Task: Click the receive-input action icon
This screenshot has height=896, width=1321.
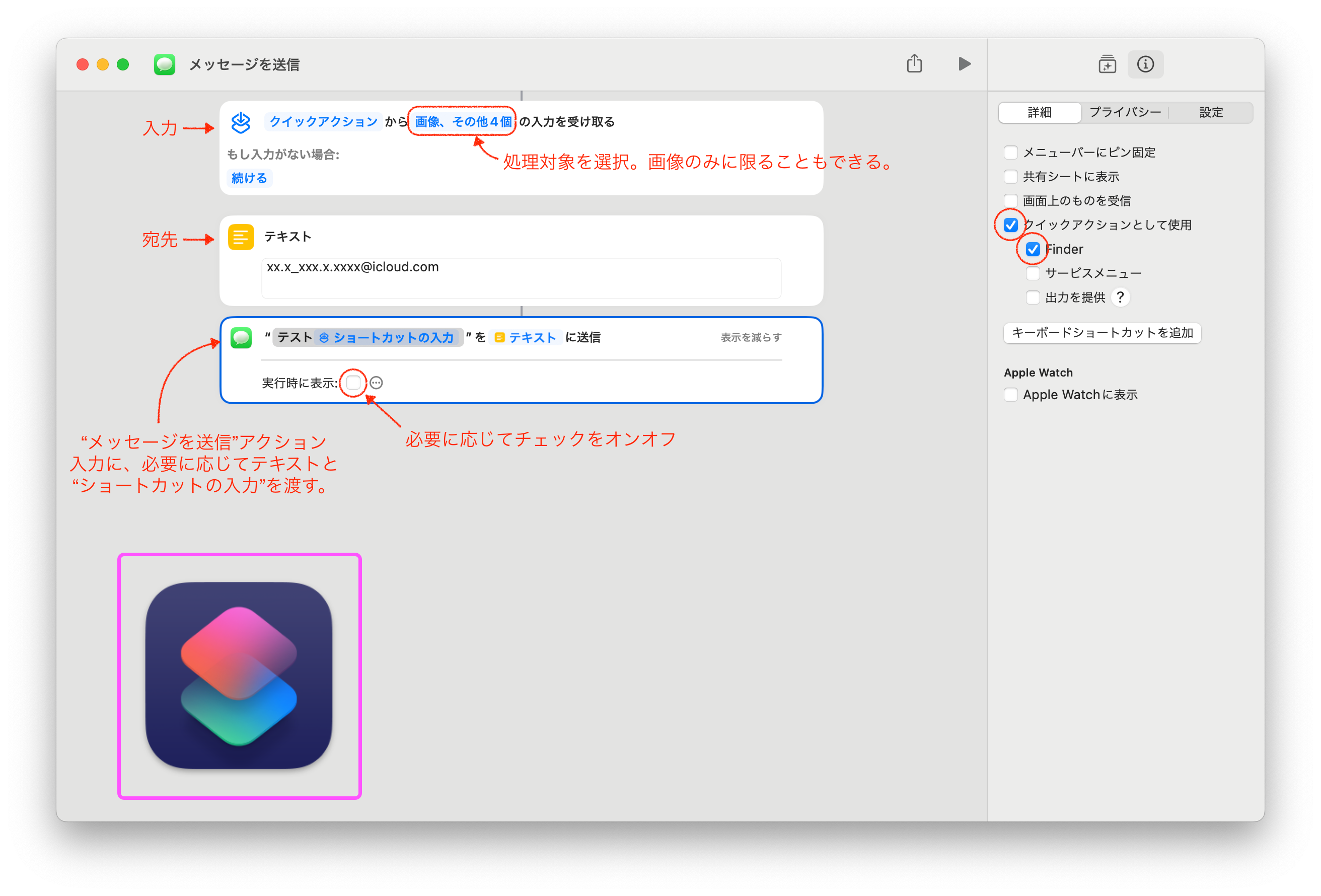Action: point(241,122)
